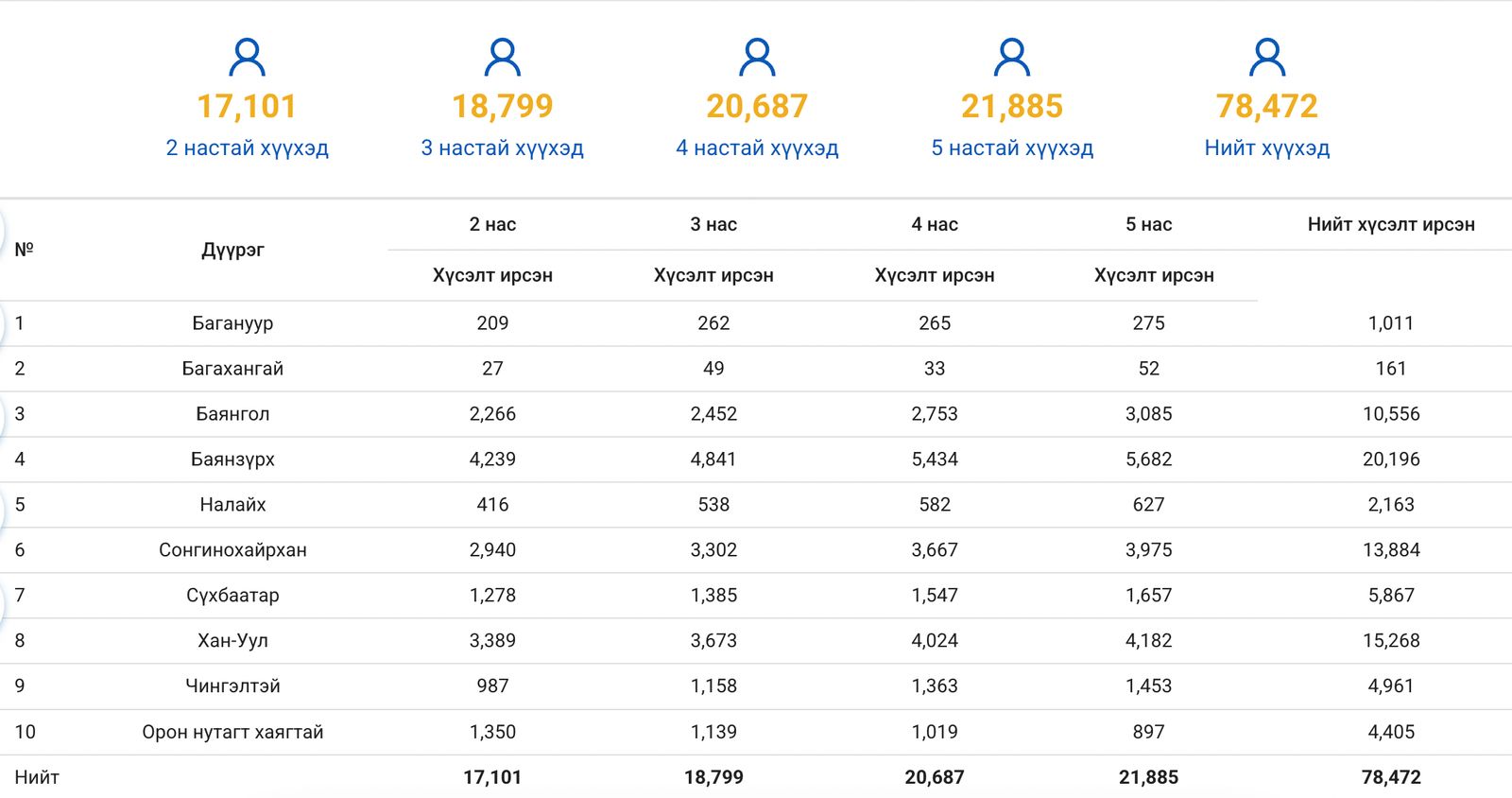Select the 17,101 summary count
The image size is (1512, 798).
(x=248, y=106)
